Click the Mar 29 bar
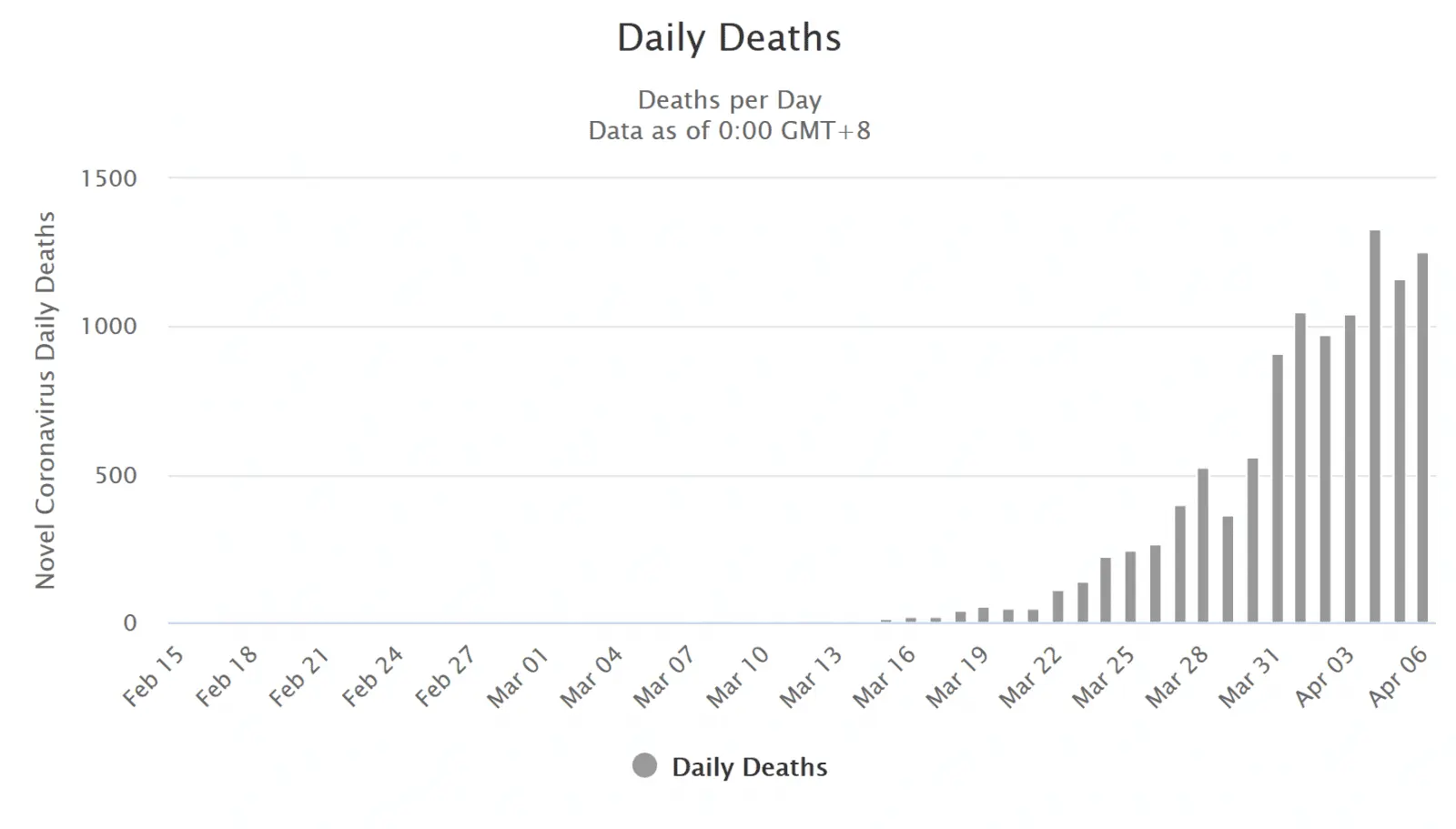This screenshot has width=1456, height=829. (1228, 570)
